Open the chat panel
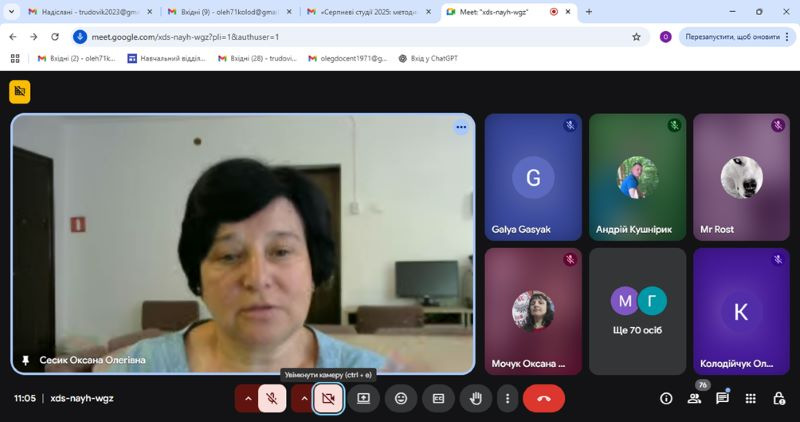This screenshot has height=422, width=800. point(722,399)
